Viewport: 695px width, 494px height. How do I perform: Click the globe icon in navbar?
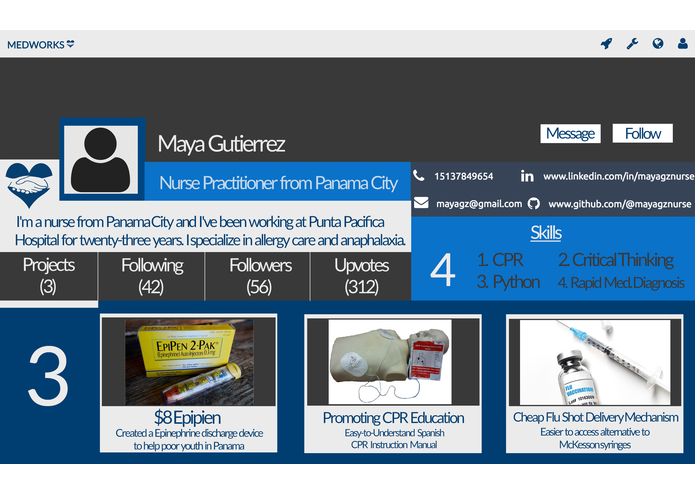[x=658, y=43]
